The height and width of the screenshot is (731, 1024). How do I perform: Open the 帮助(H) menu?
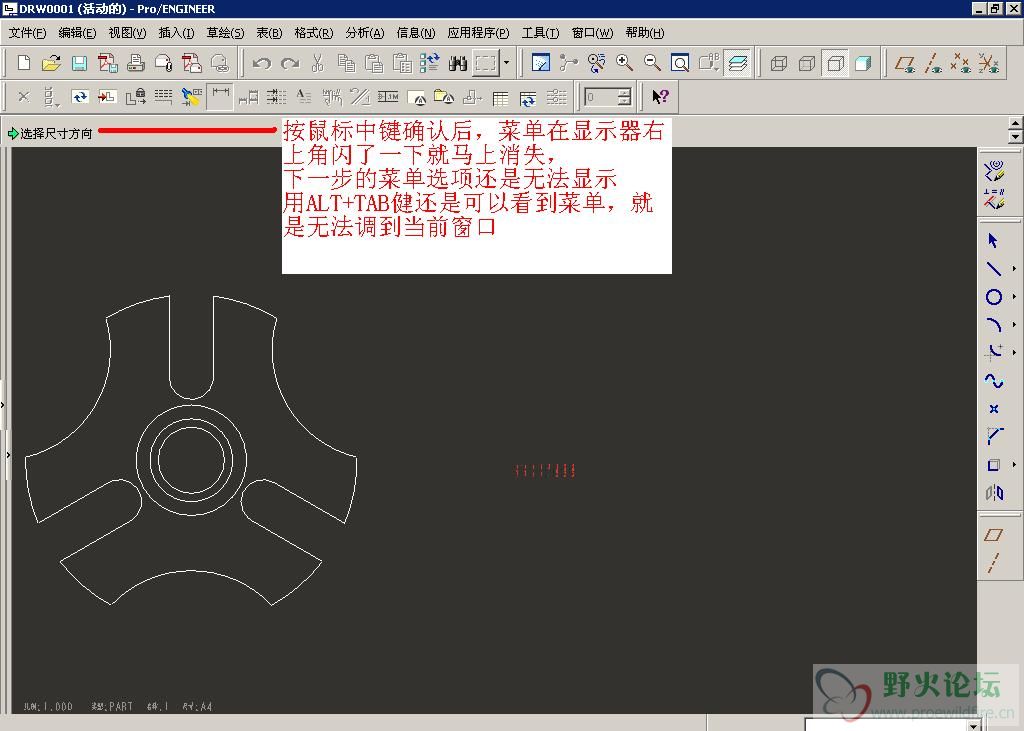coord(645,33)
